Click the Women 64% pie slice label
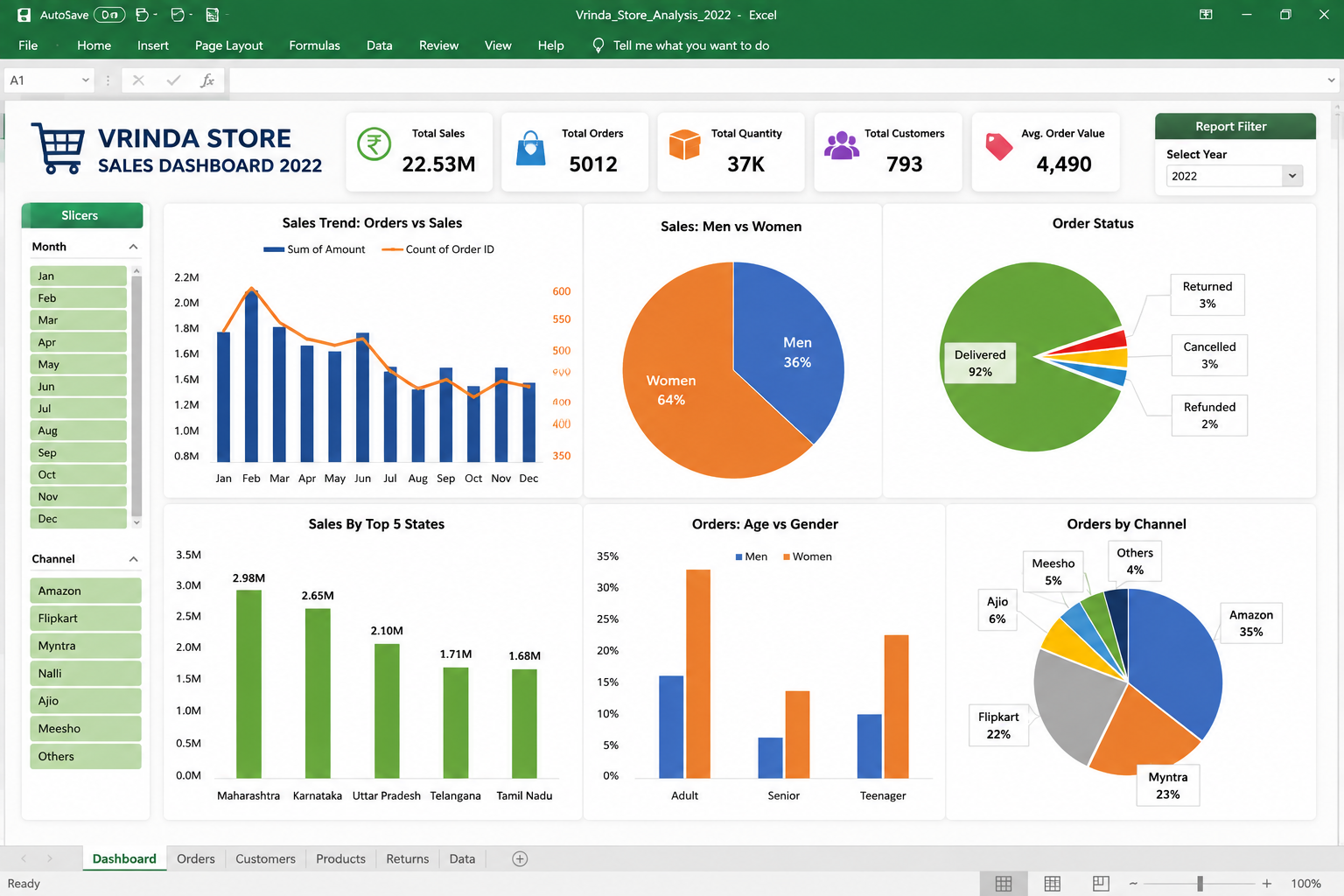The height and width of the screenshot is (896, 1344). coord(671,390)
